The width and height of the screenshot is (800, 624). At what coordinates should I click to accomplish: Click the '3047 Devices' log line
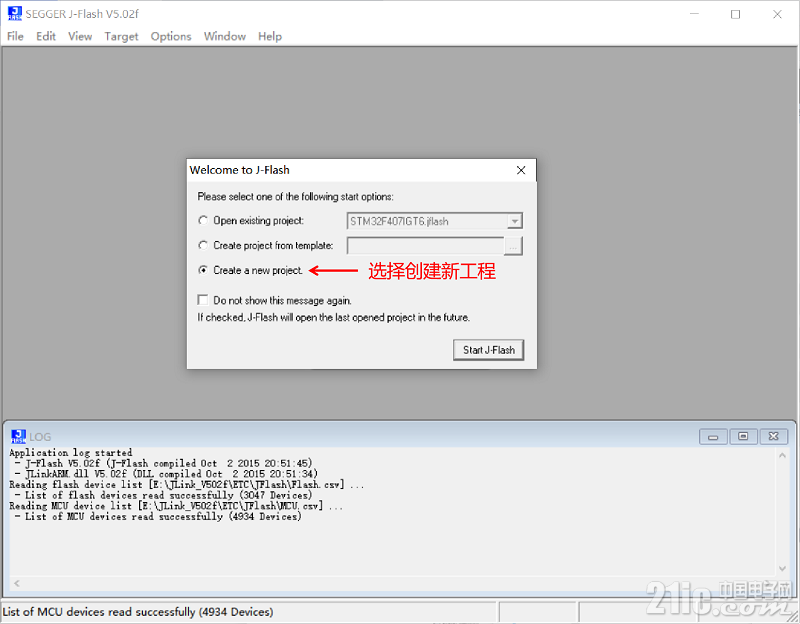[163, 495]
